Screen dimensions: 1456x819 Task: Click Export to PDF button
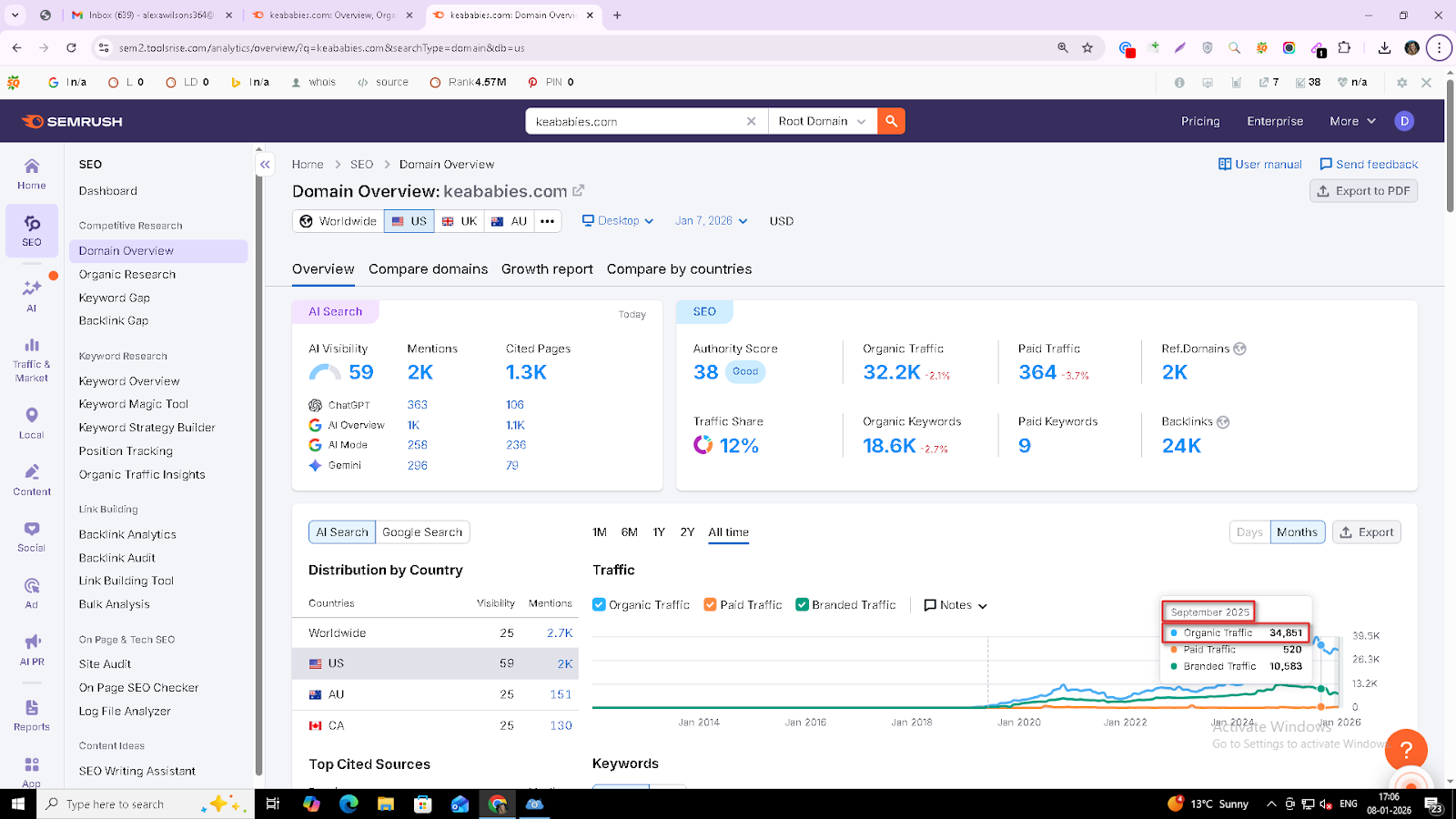[x=1363, y=191]
